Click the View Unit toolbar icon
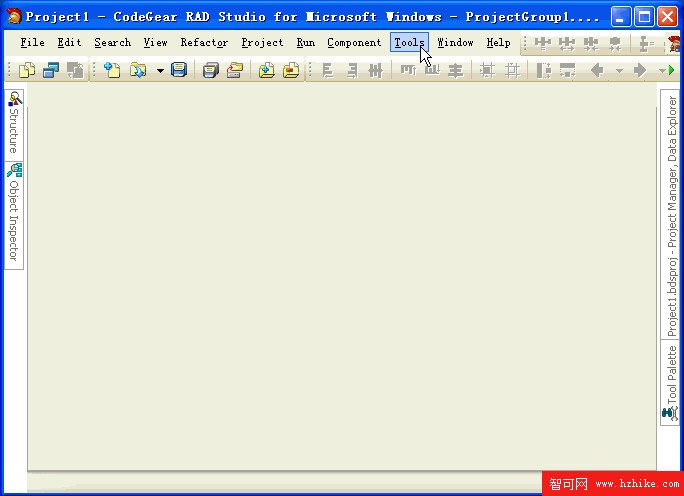This screenshot has height=496, width=684. coord(27,70)
